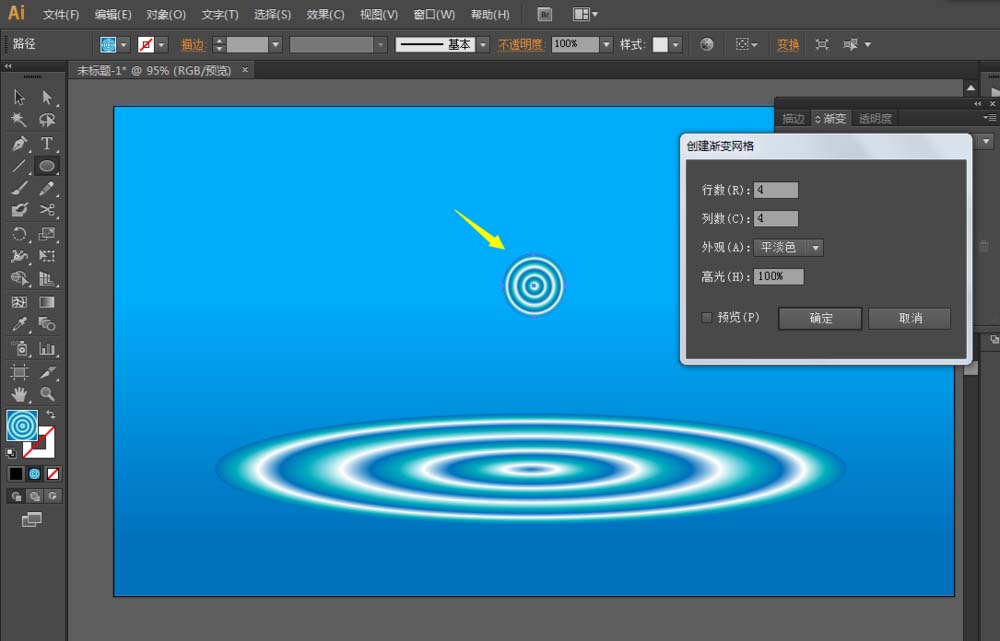Reset to default fill and stroke
The height and width of the screenshot is (641, 1000).
[11, 453]
